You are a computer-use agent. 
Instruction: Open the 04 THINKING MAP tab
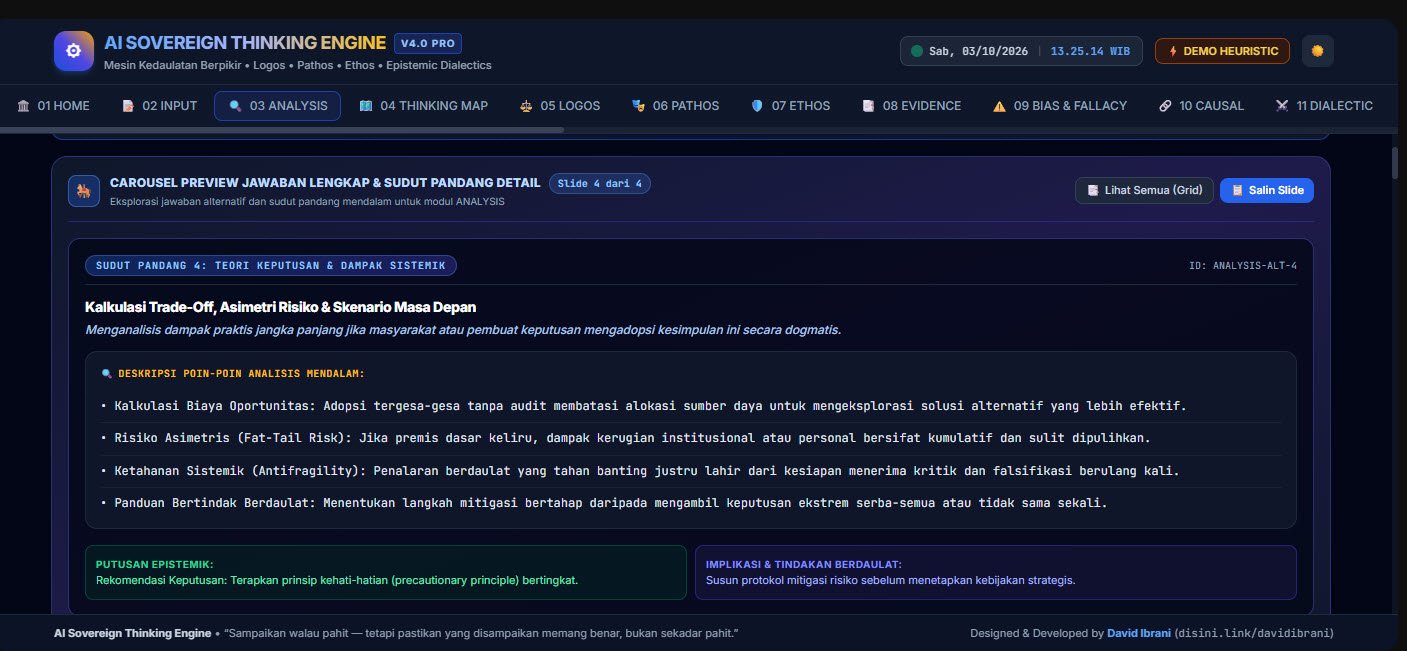[424, 106]
